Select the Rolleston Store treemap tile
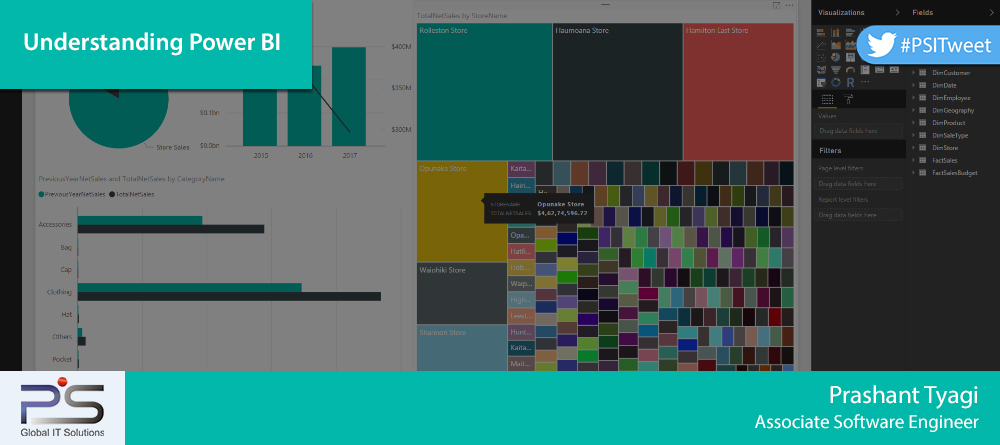 click(x=484, y=92)
